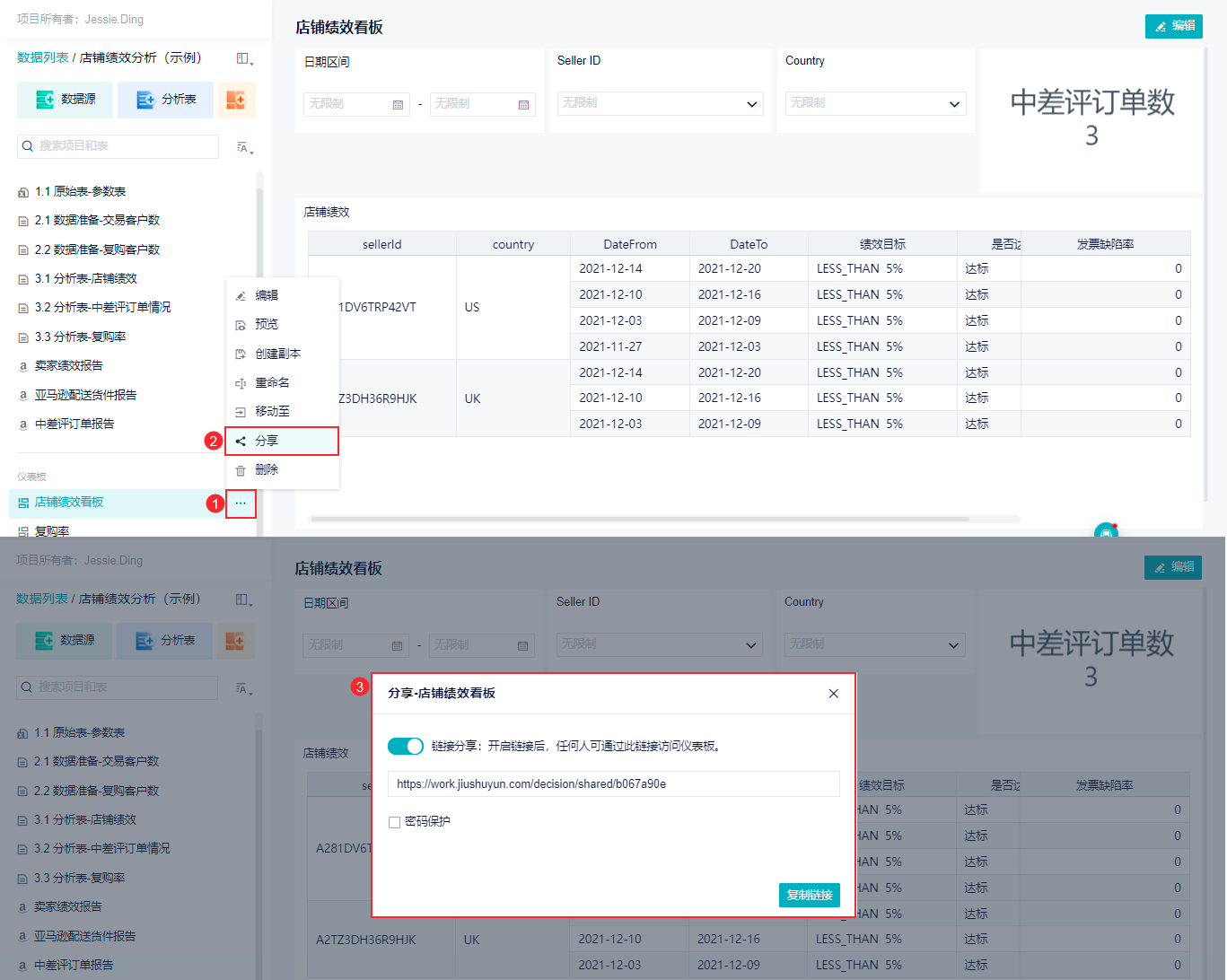Click the 复制链接 button
Screen dimensions: 1227x980
coord(810,895)
